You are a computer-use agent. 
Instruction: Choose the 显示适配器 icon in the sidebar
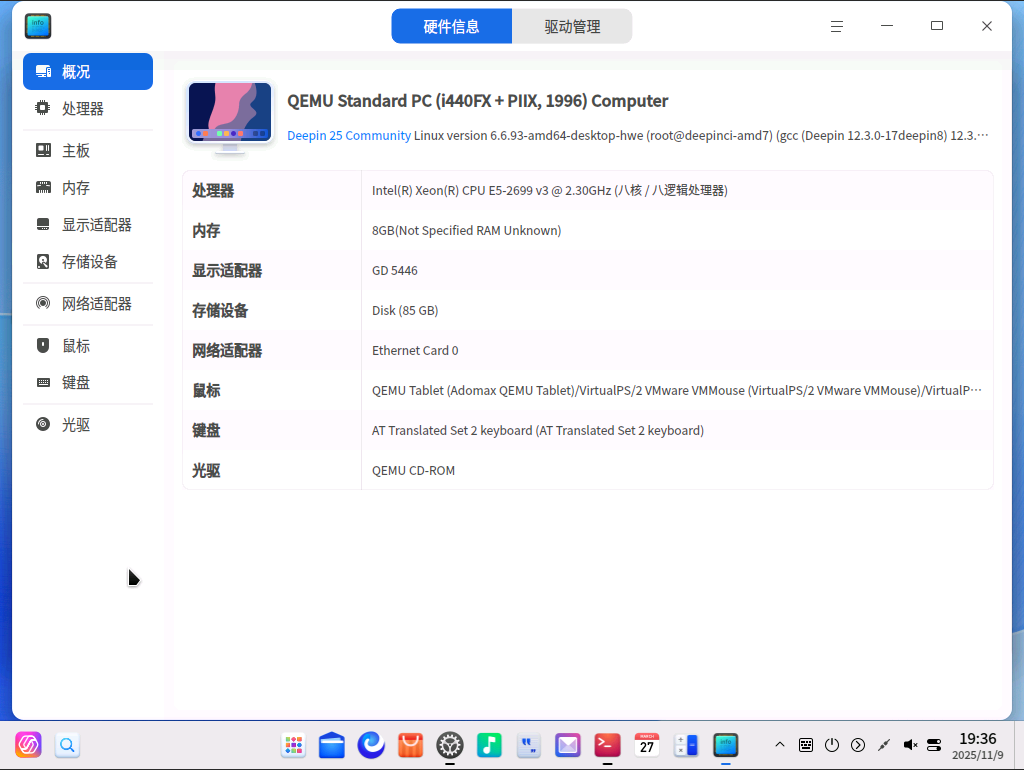click(x=43, y=225)
